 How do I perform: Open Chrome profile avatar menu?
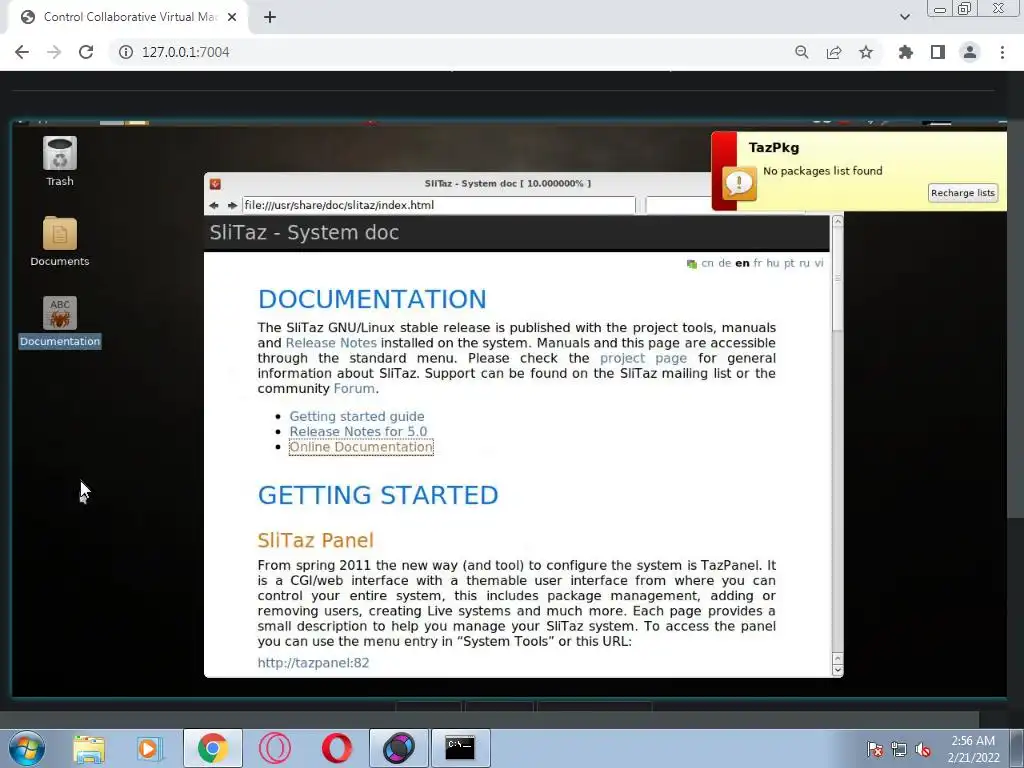click(x=970, y=52)
